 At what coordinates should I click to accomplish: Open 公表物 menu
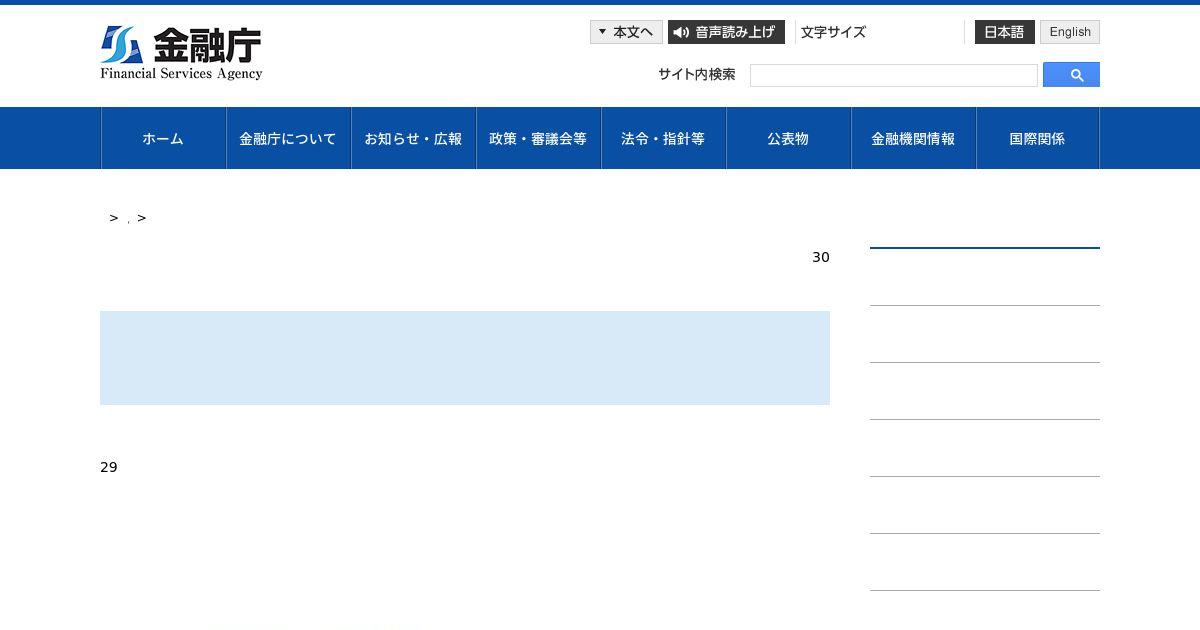(x=788, y=138)
